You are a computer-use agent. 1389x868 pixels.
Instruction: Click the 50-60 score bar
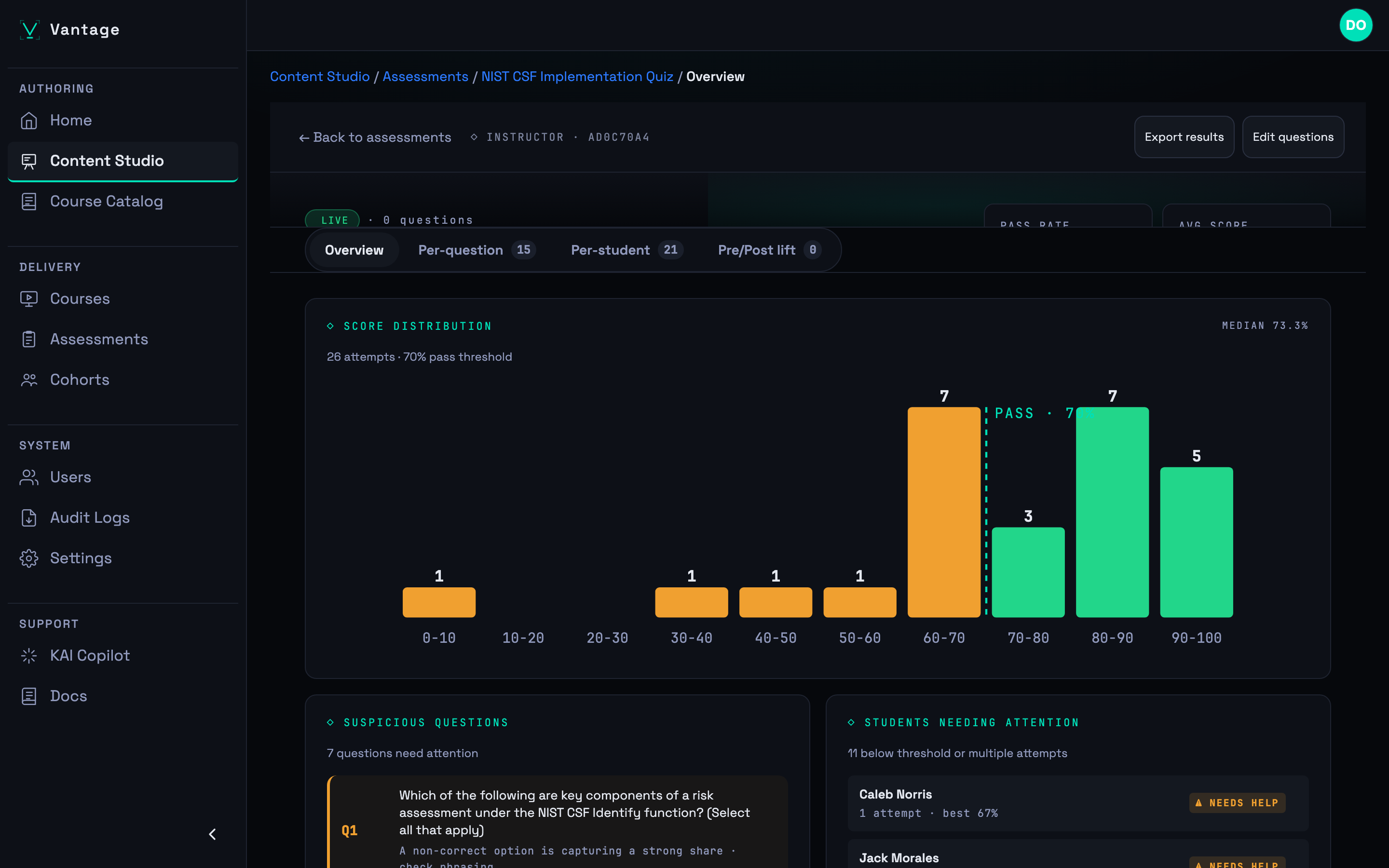click(x=860, y=602)
